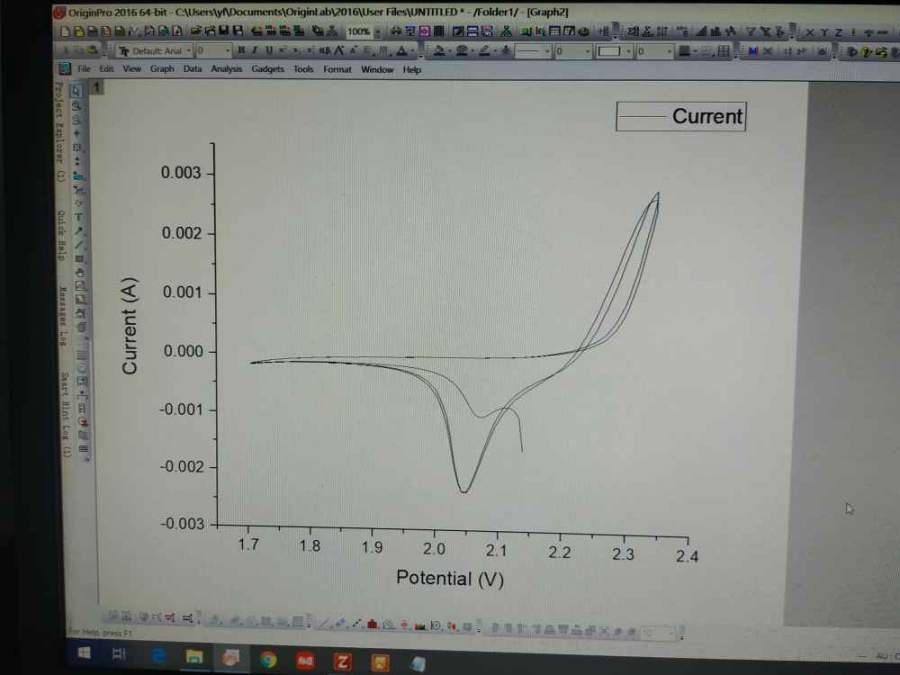Open the File menu
Viewport: 900px width, 675px height.
pos(84,69)
